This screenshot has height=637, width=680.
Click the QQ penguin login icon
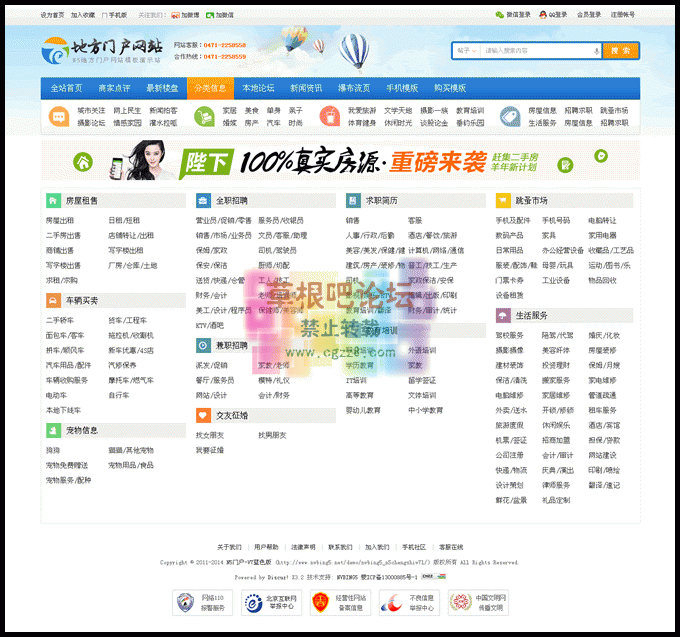pyautogui.click(x=543, y=15)
